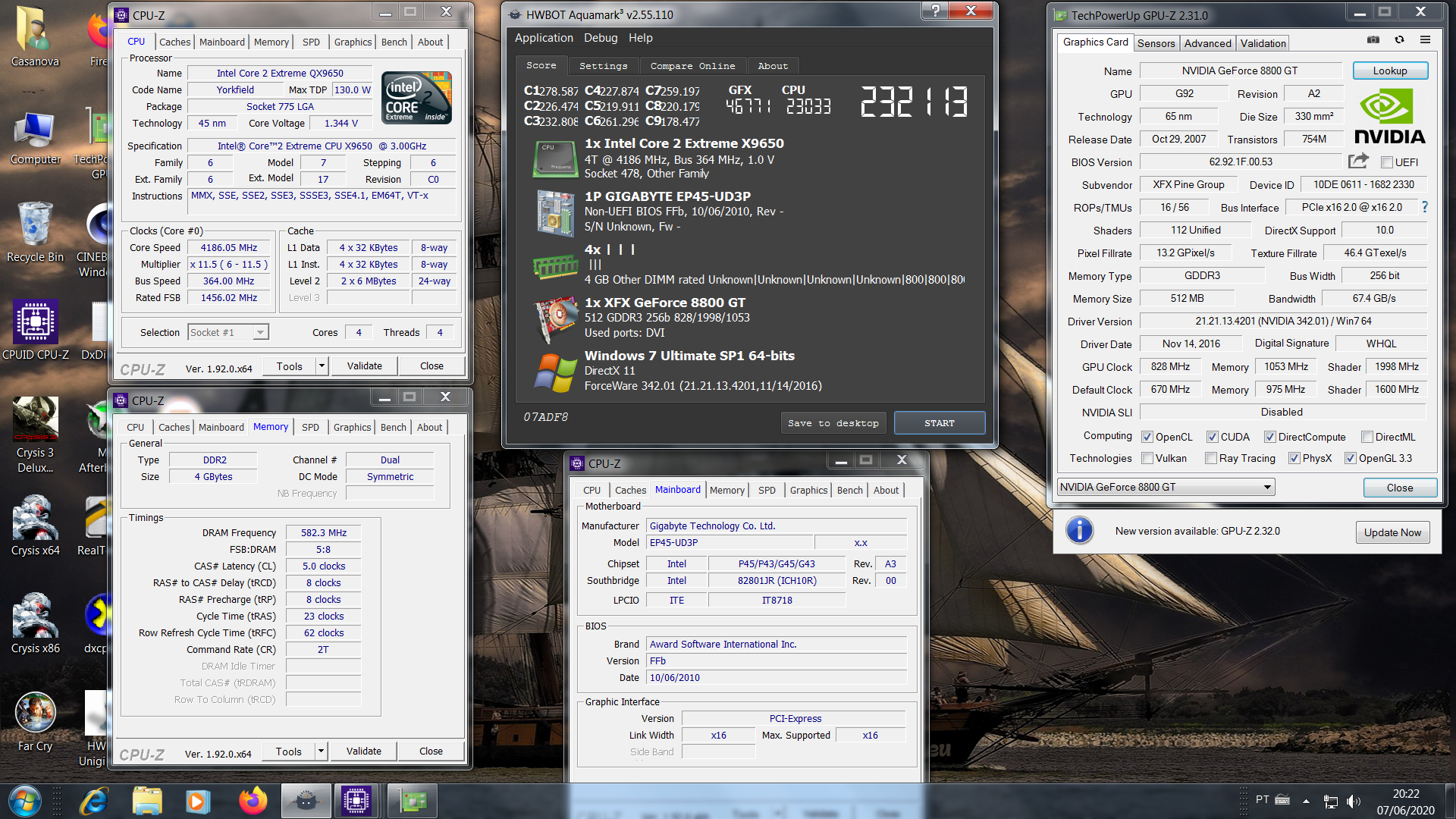The height and width of the screenshot is (819, 1456).
Task: Toggle the CUDA checkbox
Action: point(1213,437)
